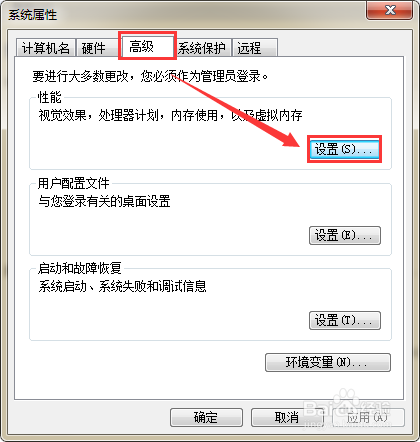The image size is (420, 442).
Task: Dismiss the dialog with 取消
Action: tap(287, 417)
